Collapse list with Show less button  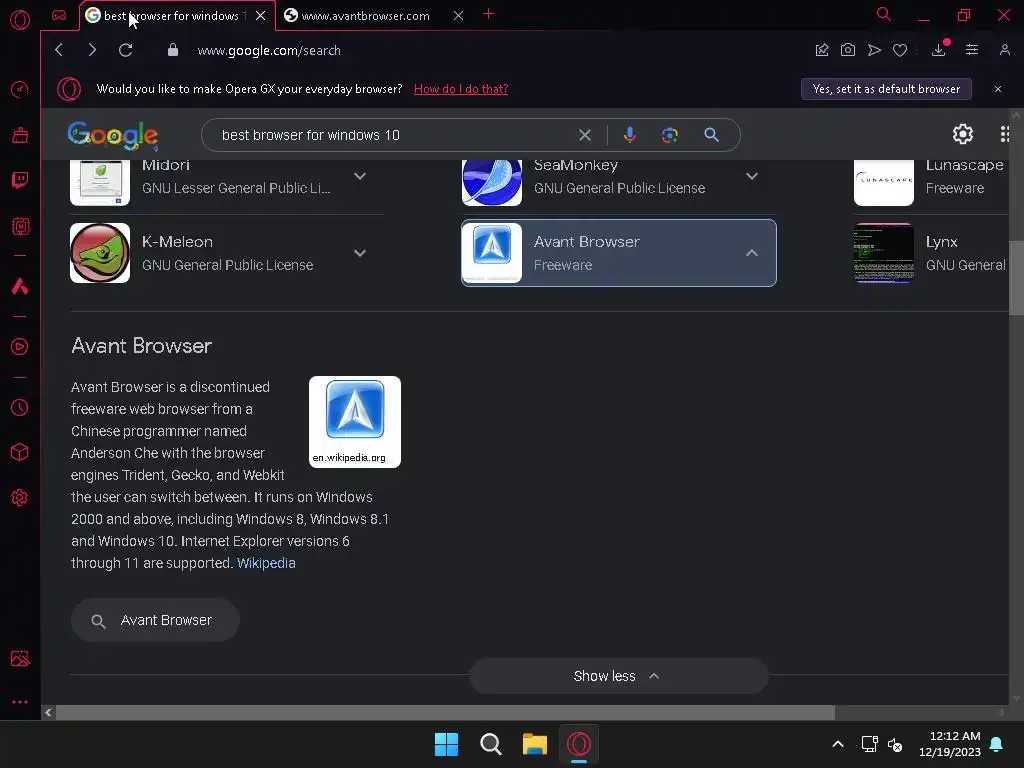618,677
